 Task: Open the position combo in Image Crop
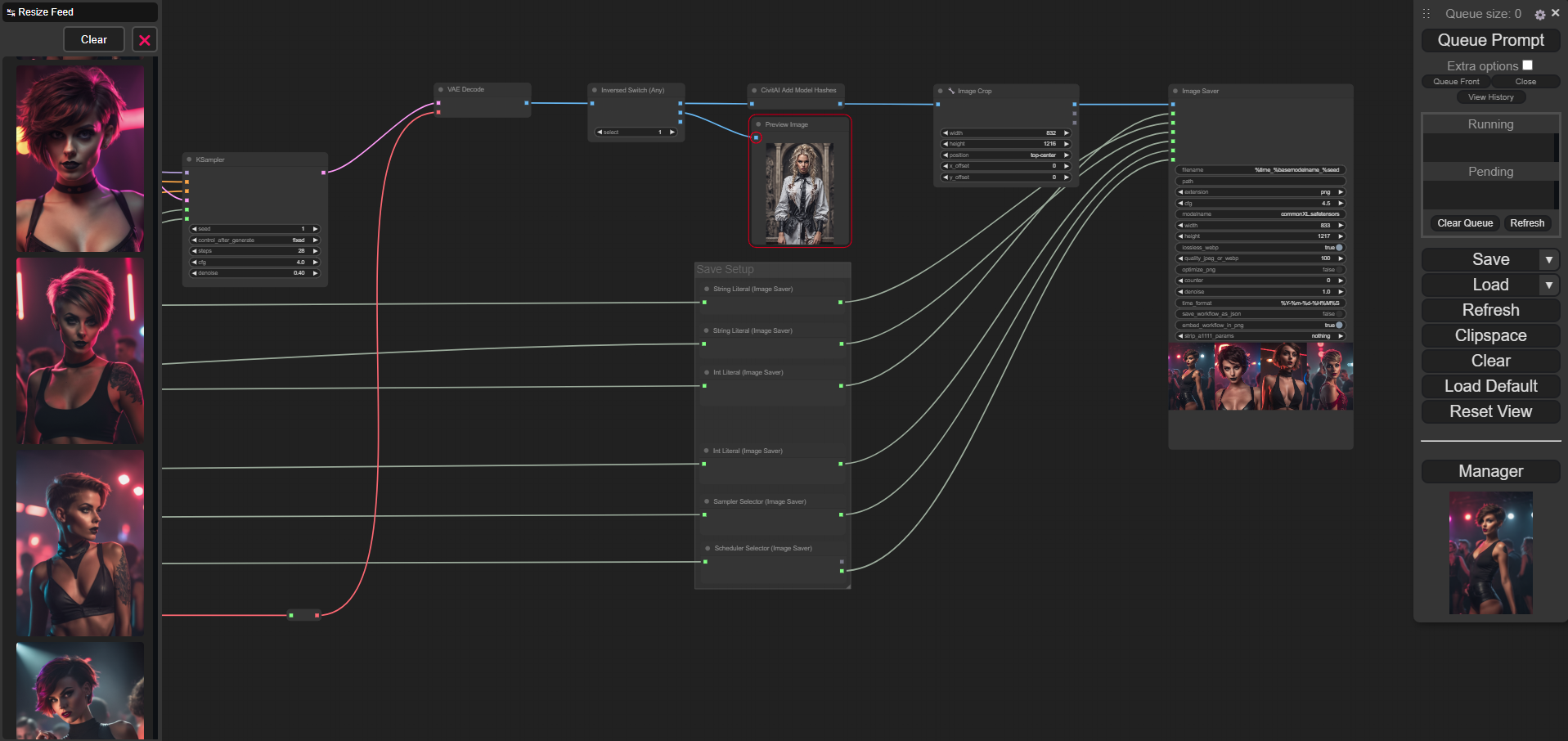[1006, 155]
